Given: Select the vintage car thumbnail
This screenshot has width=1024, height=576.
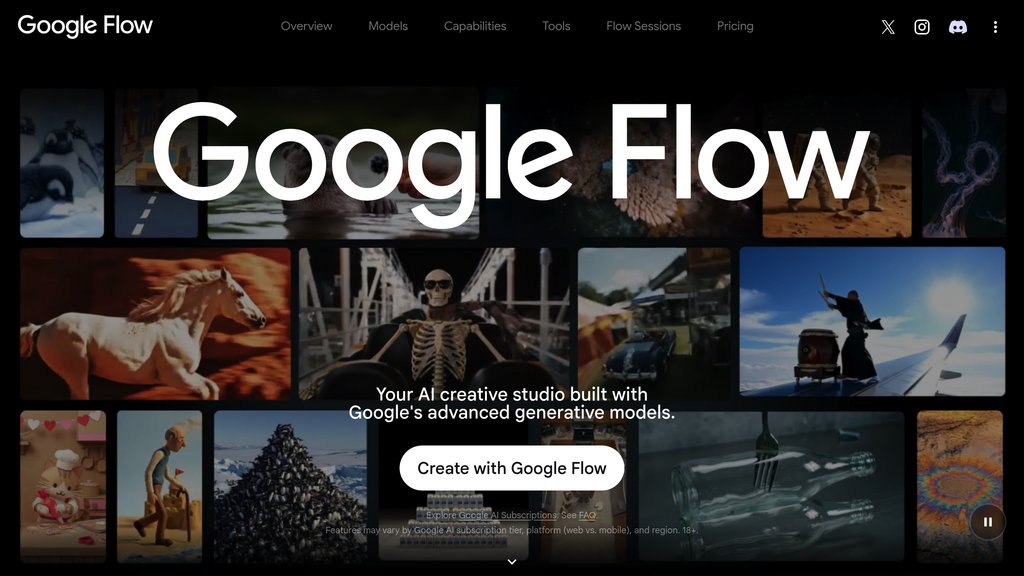Looking at the screenshot, I should pyautogui.click(x=654, y=324).
